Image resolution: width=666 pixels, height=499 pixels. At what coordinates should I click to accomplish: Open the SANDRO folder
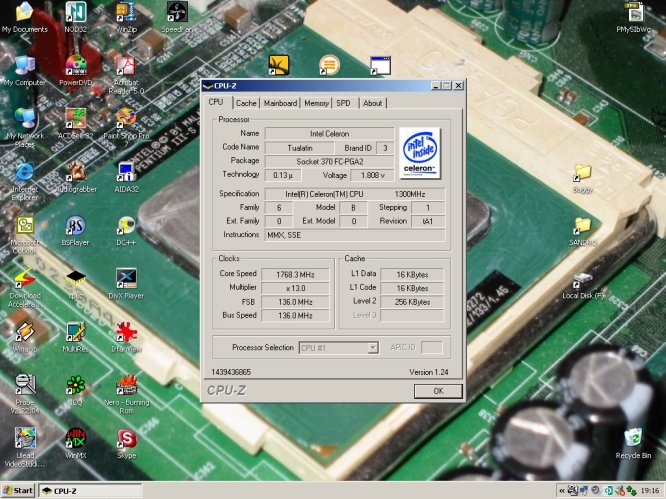[583, 231]
